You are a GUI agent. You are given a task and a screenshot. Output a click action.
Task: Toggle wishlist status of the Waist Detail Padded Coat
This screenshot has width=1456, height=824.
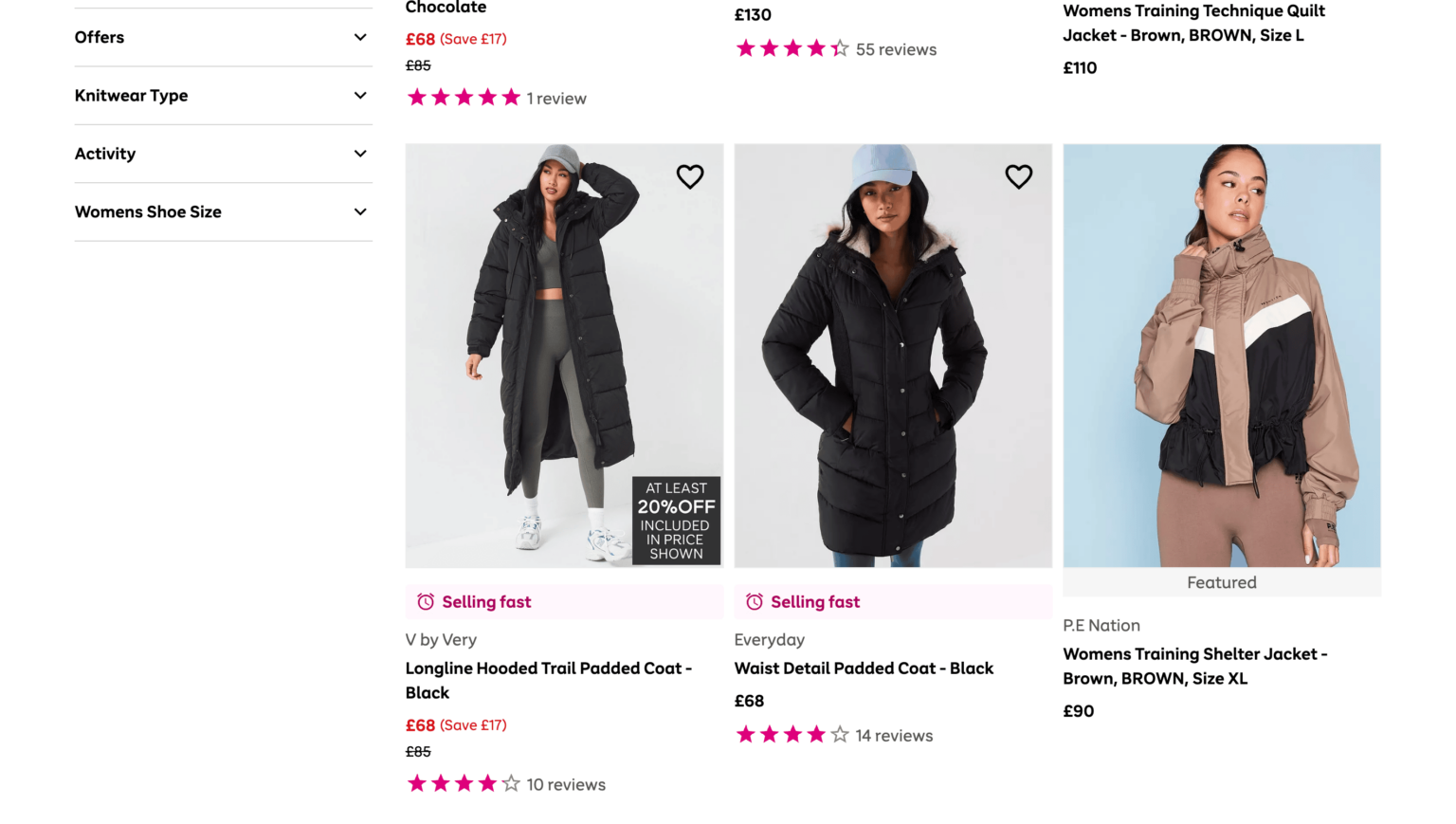[x=1019, y=176]
